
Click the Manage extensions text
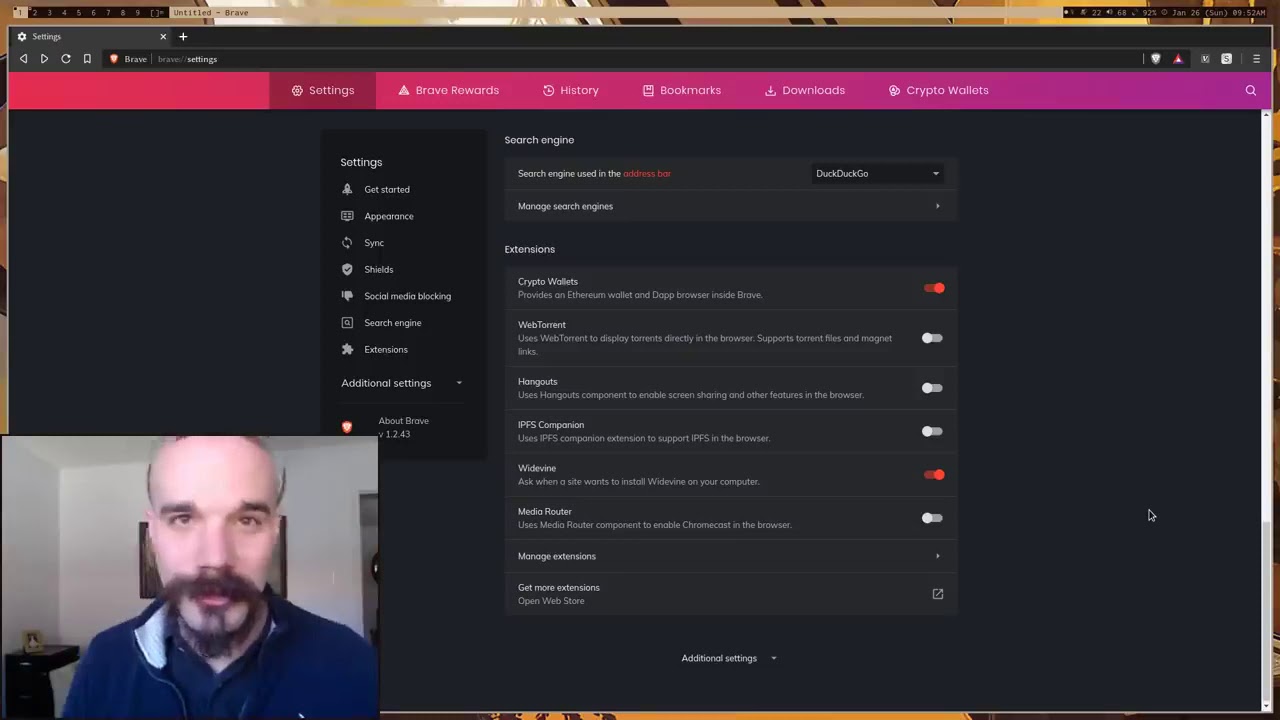tap(557, 556)
